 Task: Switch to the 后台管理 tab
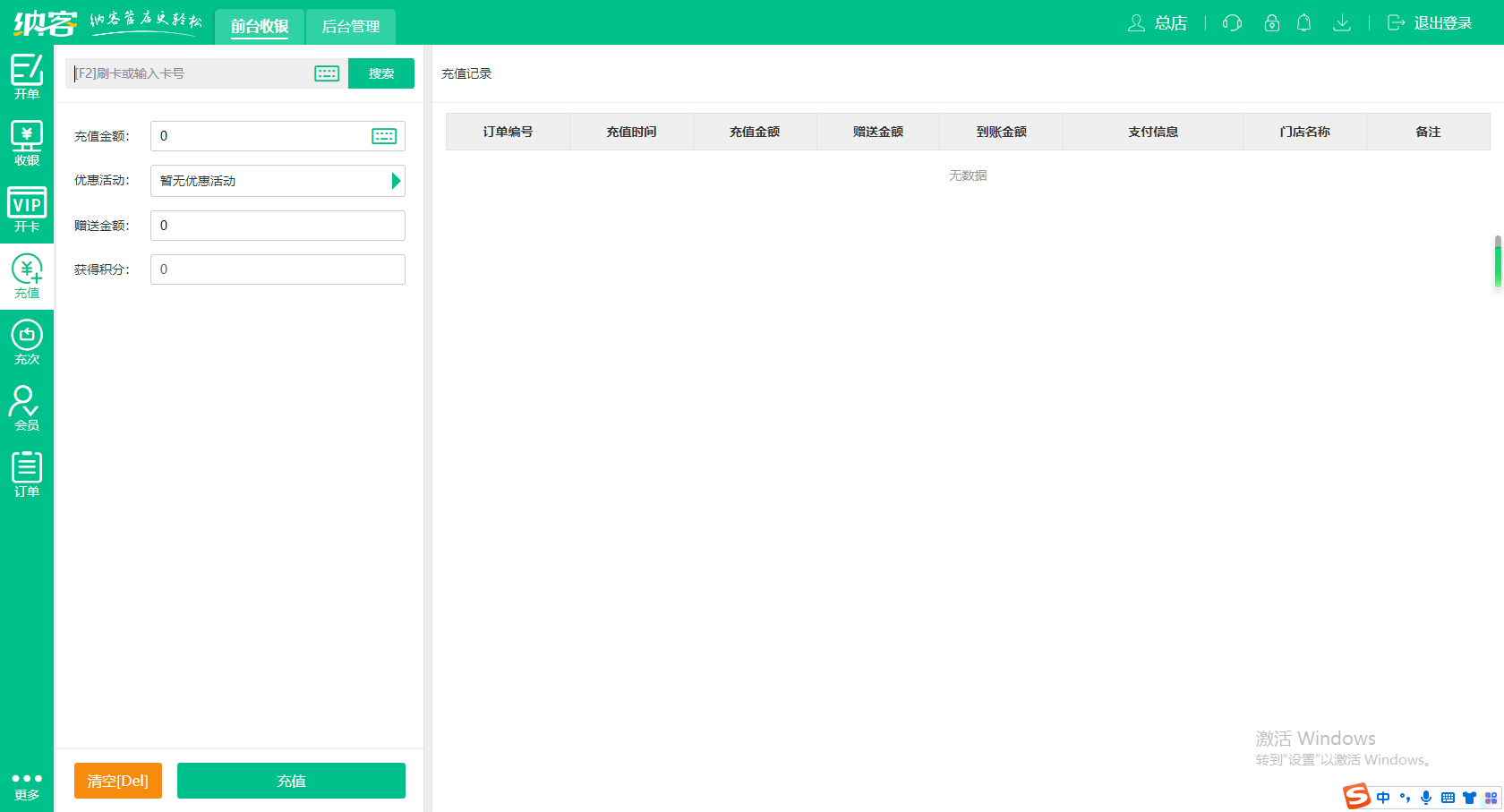click(351, 27)
